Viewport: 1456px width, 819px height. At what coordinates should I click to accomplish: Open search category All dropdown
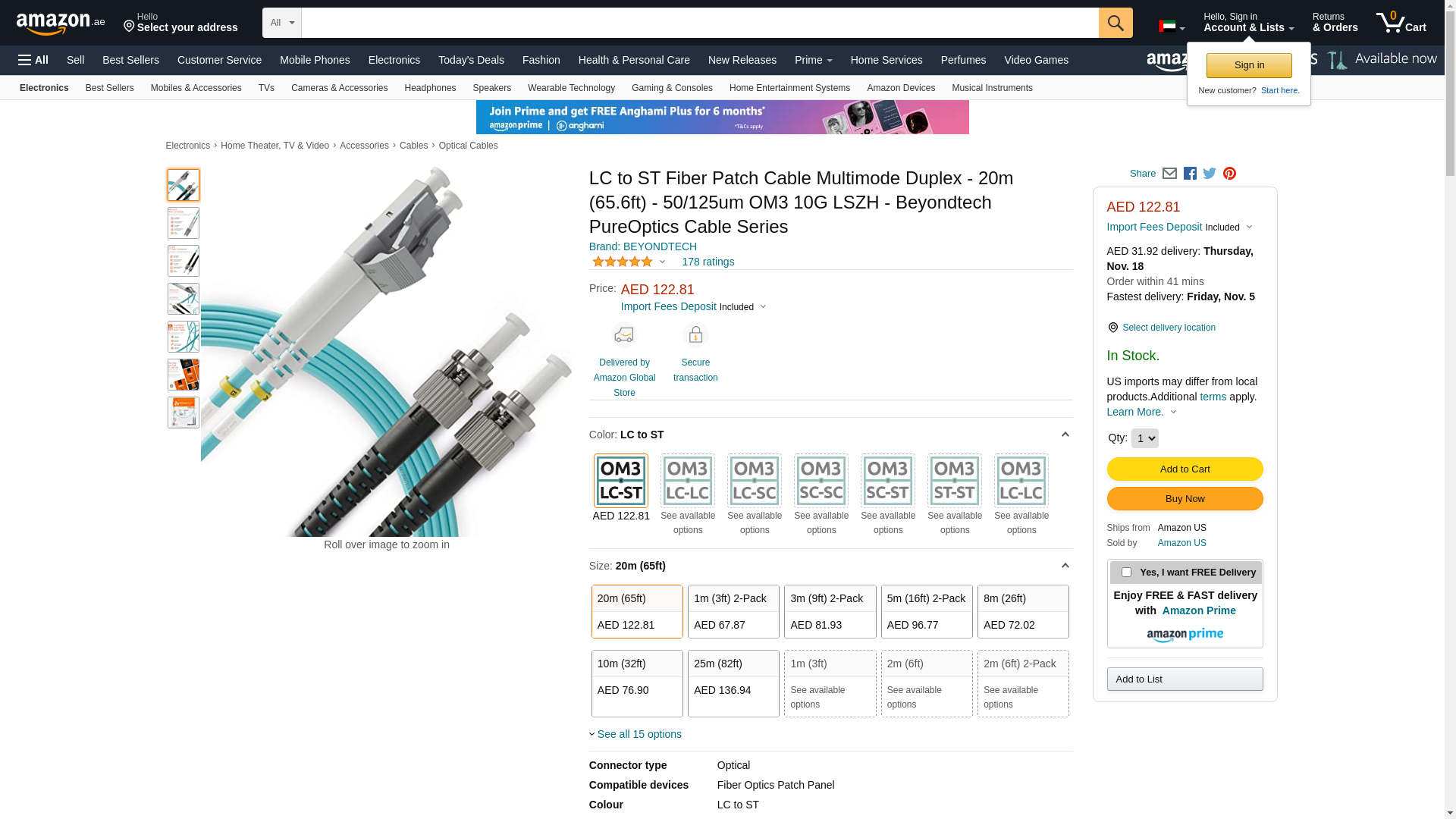point(282,23)
